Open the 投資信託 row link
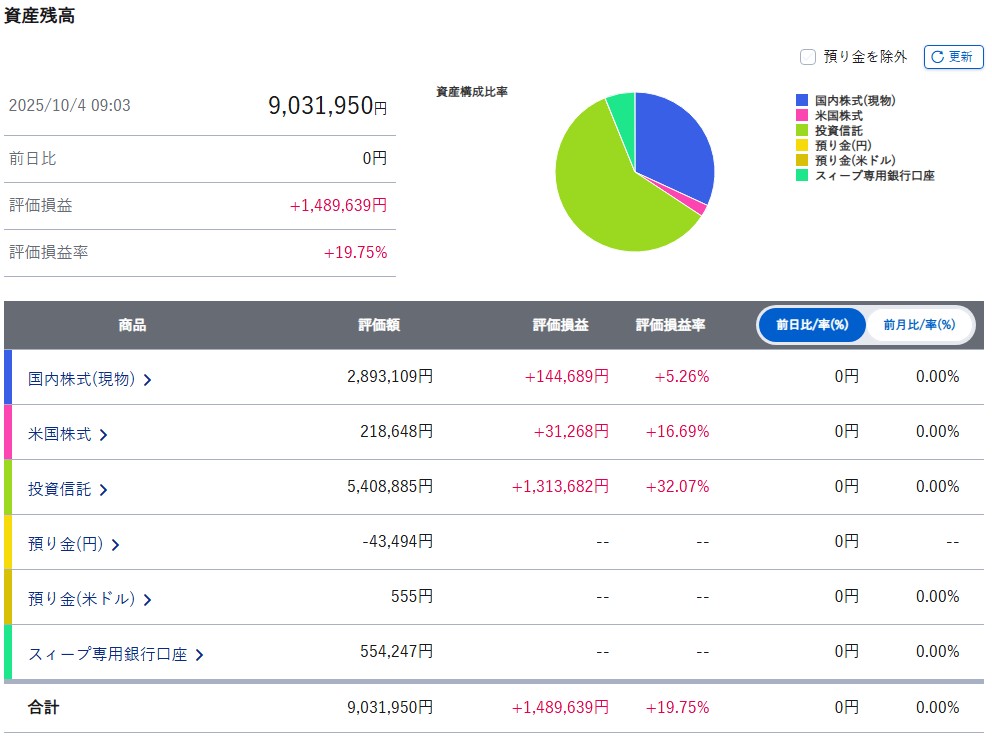This screenshot has width=992, height=739. coord(59,489)
